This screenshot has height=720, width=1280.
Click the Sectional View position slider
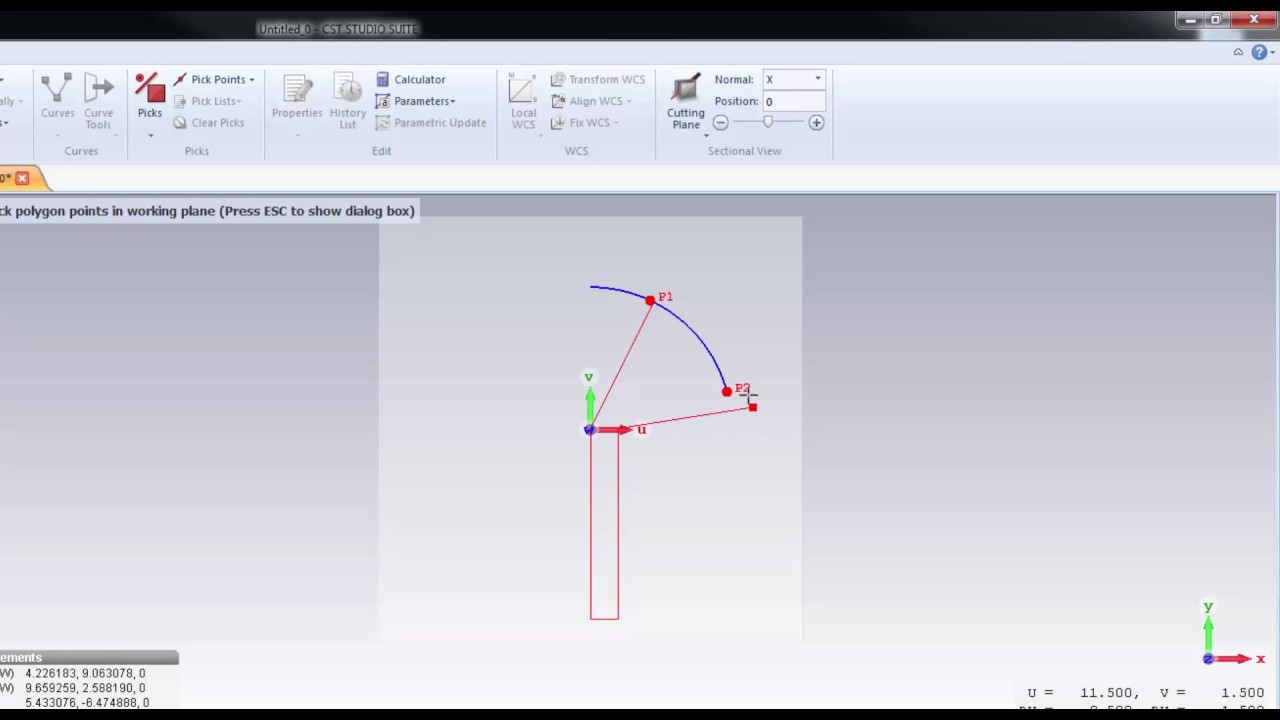click(768, 122)
